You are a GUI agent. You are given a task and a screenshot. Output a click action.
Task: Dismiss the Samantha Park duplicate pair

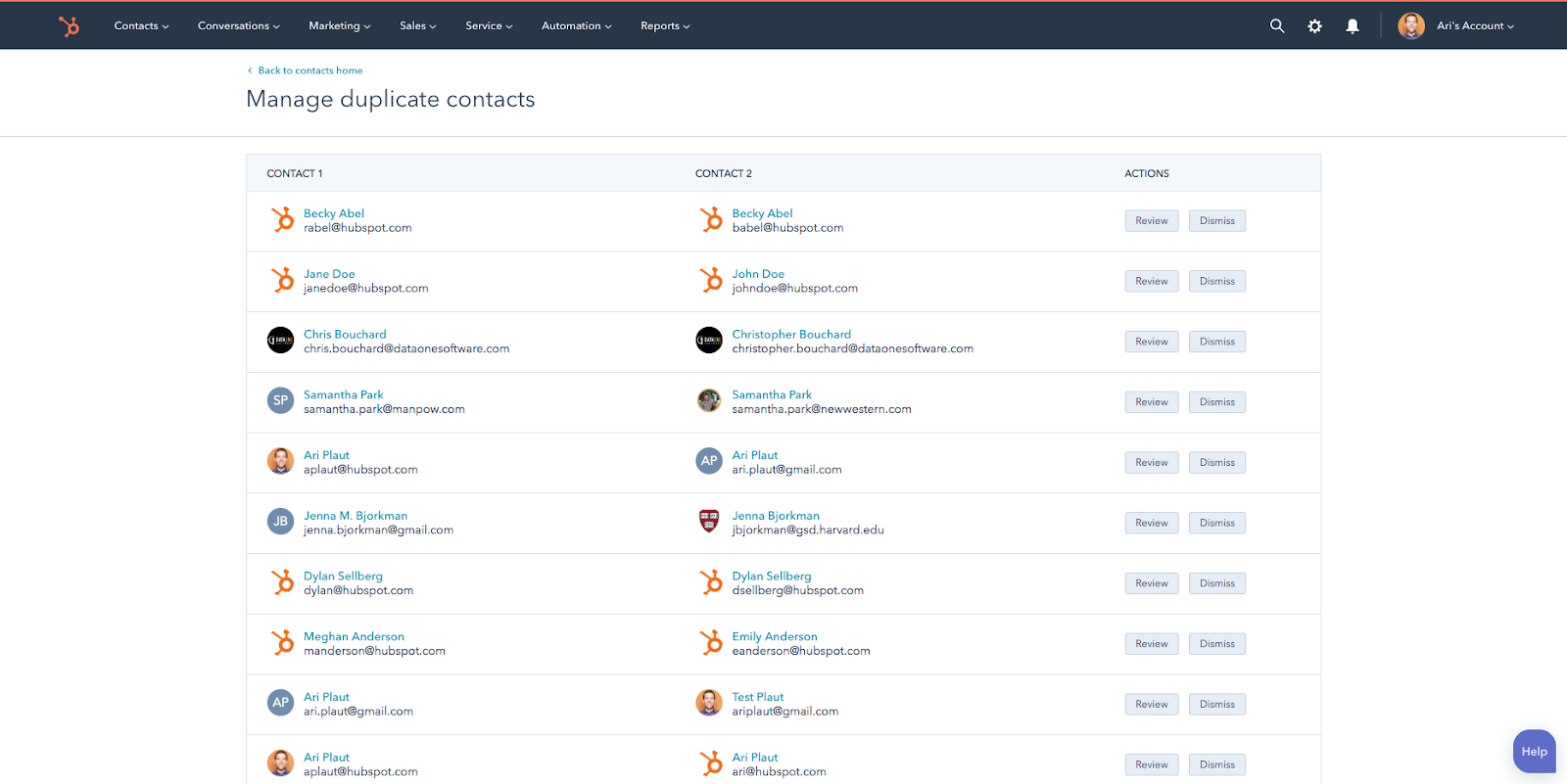tap(1217, 402)
